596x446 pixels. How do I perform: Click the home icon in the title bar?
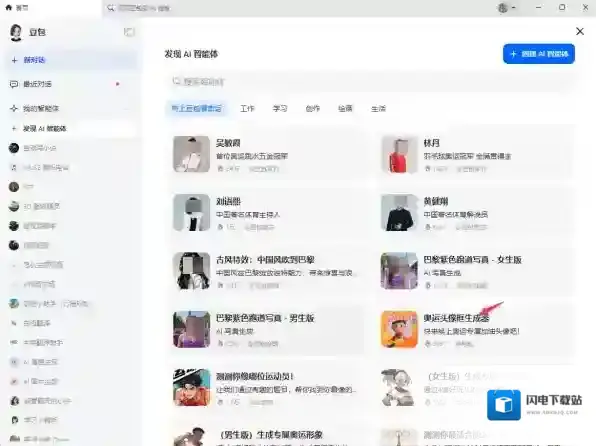[9, 8]
